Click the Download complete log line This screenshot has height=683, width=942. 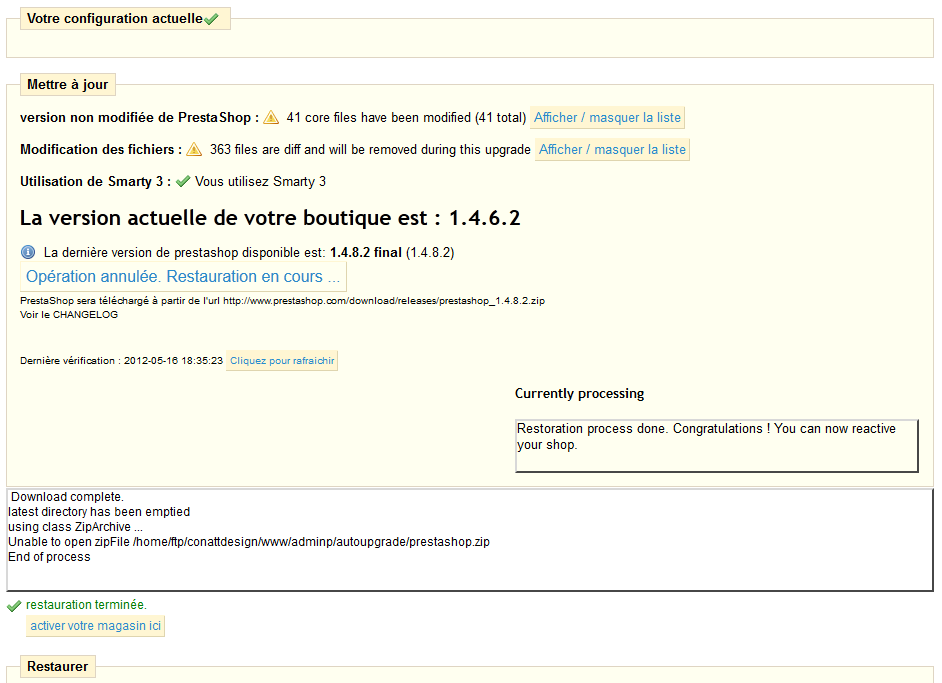click(67, 497)
